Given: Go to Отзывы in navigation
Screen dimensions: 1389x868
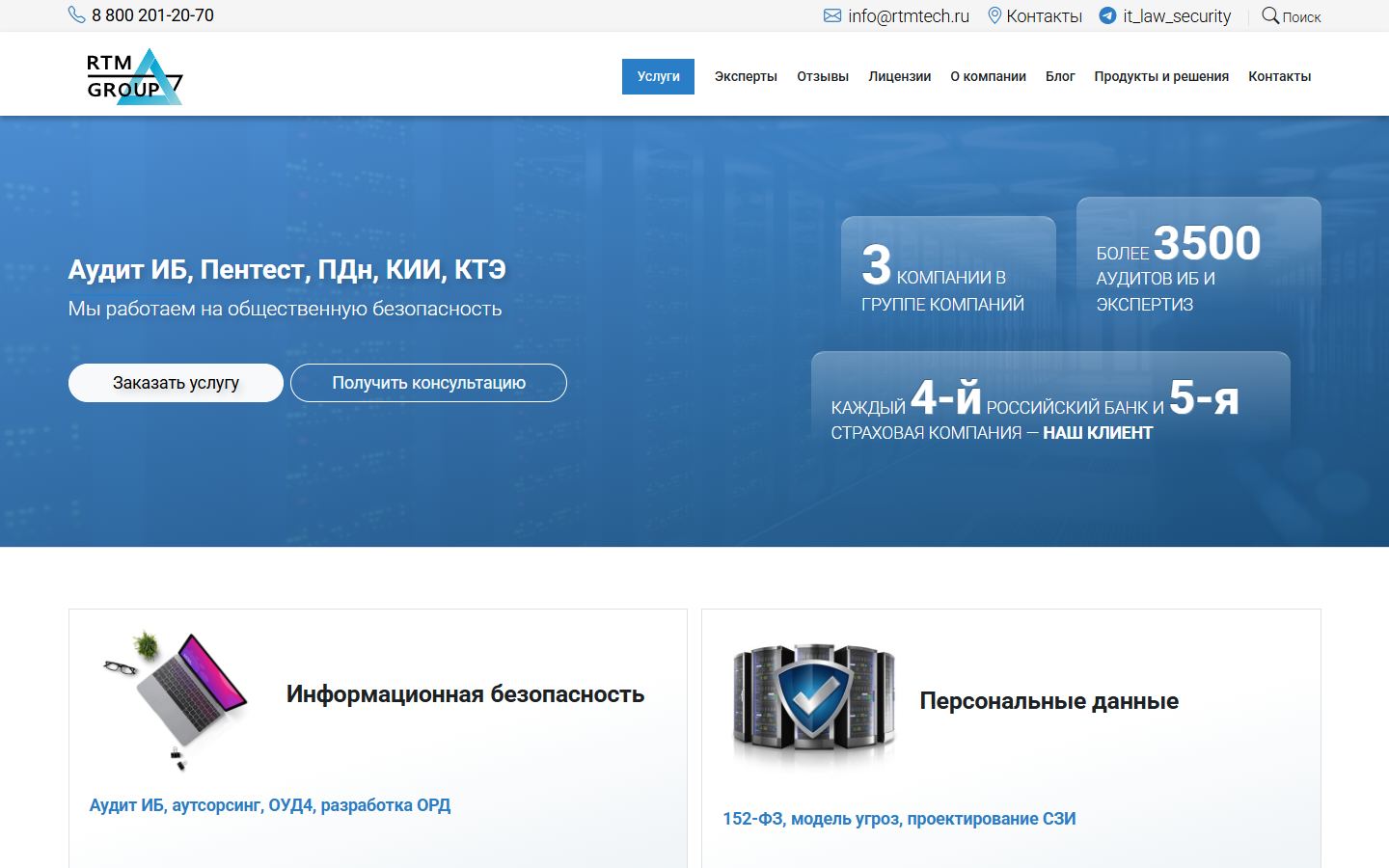Looking at the screenshot, I should (823, 76).
